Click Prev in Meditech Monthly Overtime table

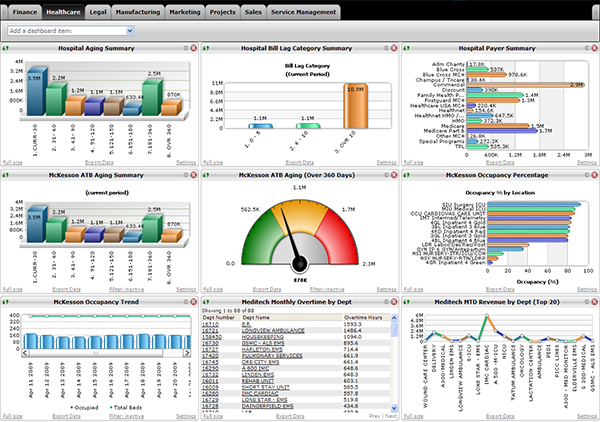pos(375,416)
